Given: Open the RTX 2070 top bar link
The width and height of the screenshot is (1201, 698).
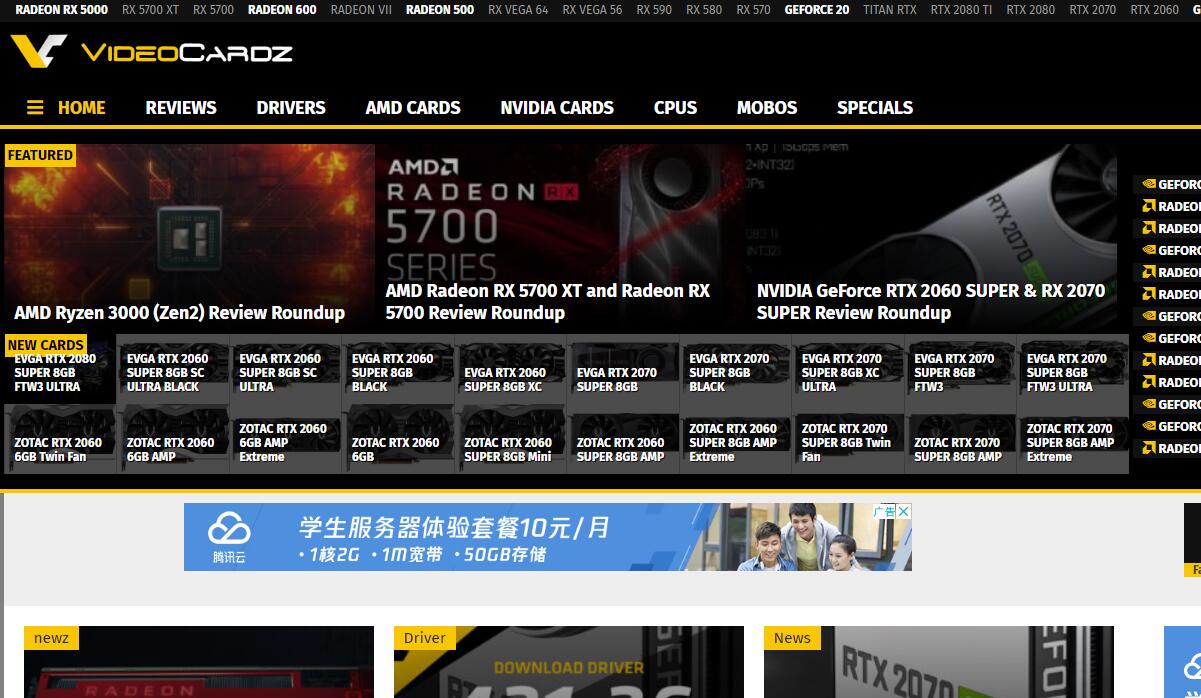Looking at the screenshot, I should [1093, 10].
